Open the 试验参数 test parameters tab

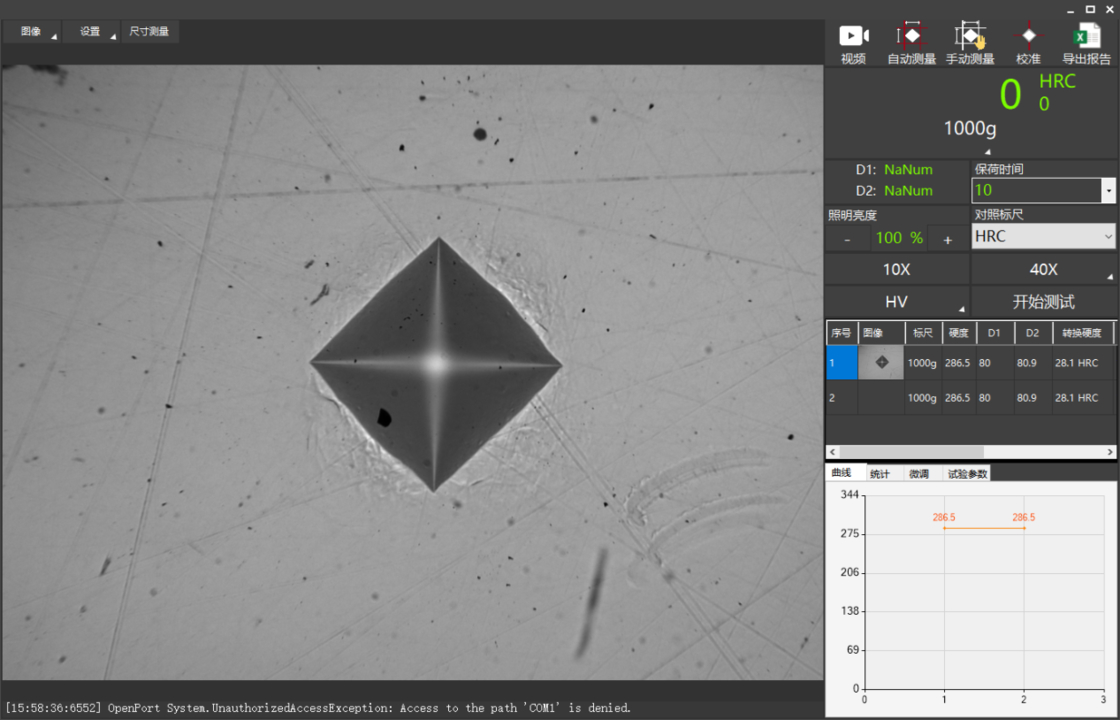[966, 474]
